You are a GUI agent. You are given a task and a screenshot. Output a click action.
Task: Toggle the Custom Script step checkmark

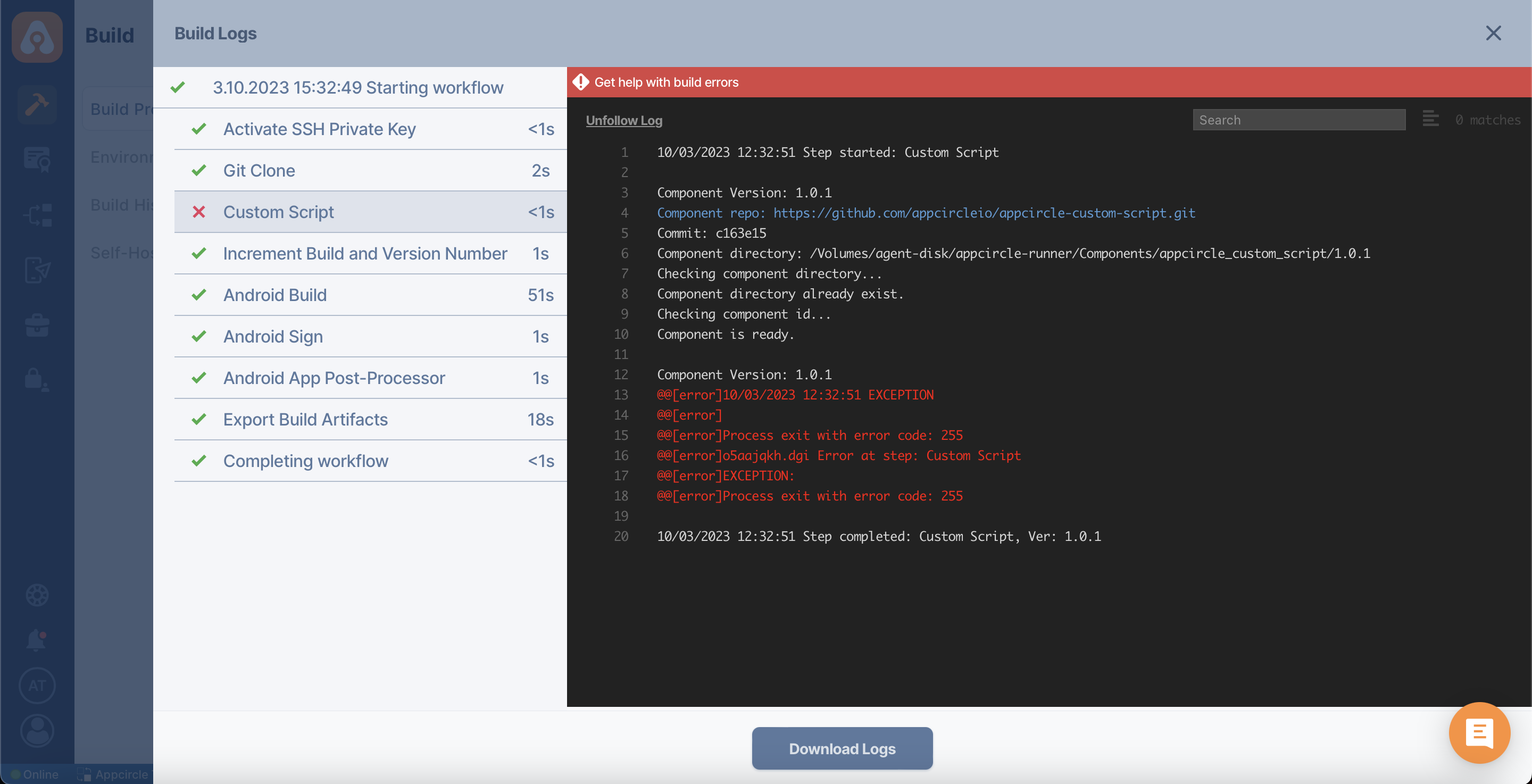tap(197, 211)
